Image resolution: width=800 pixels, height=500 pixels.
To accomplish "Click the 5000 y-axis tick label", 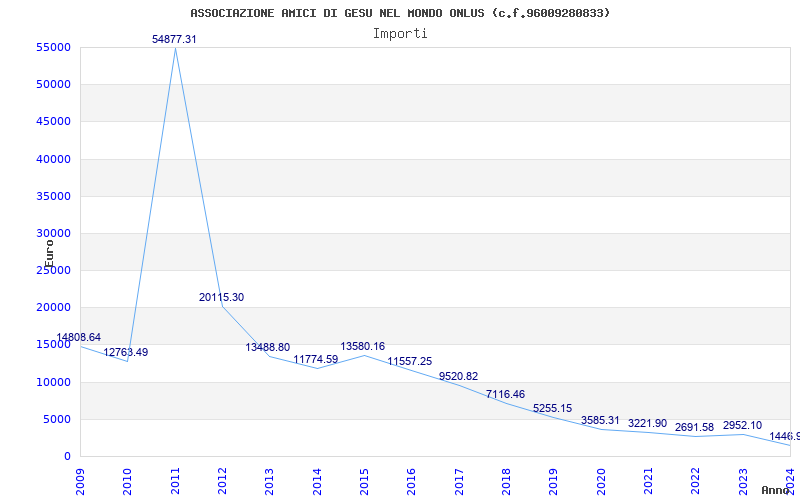I will pos(57,419).
